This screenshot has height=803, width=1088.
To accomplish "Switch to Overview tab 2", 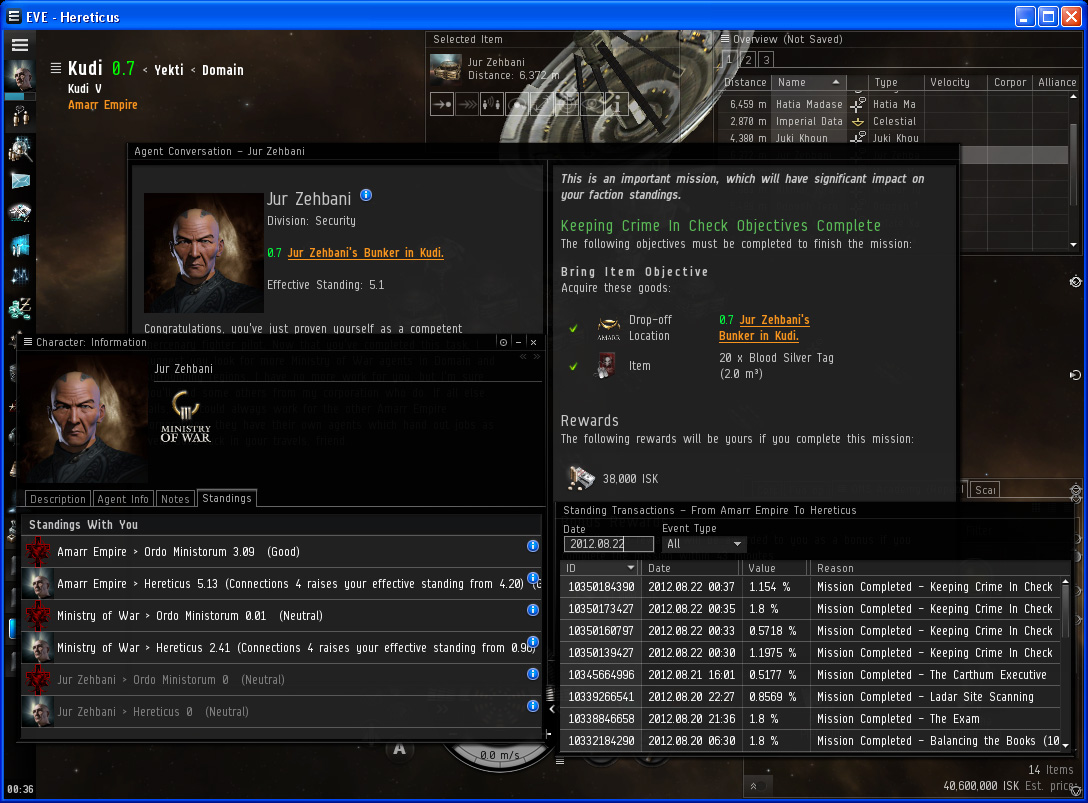I will [748, 60].
